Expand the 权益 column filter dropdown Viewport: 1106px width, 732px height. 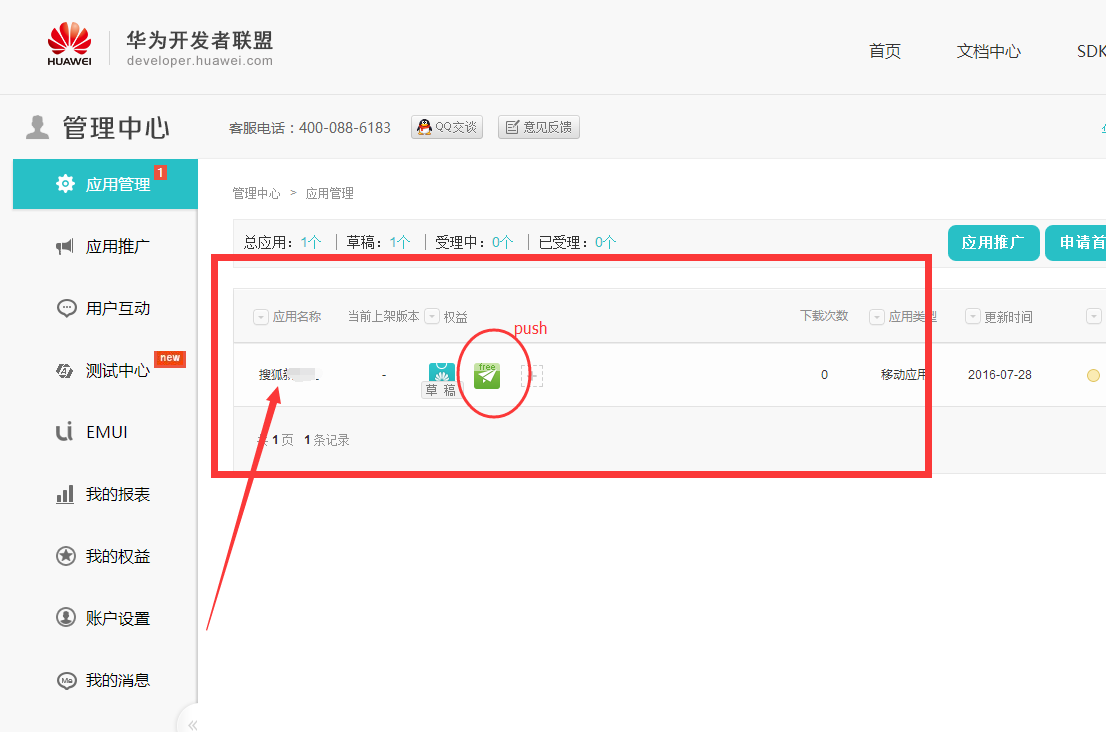(432, 317)
